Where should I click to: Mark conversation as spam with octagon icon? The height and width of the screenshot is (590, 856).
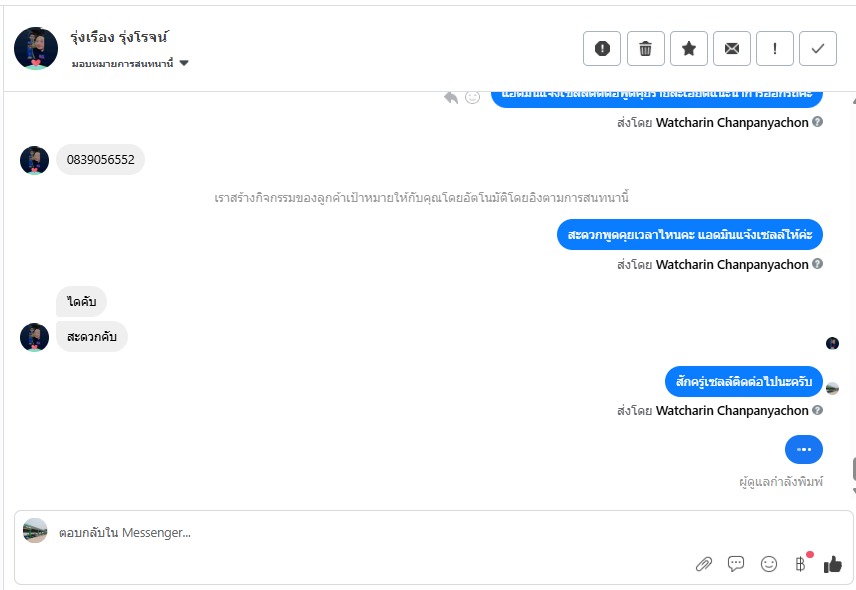click(x=602, y=48)
